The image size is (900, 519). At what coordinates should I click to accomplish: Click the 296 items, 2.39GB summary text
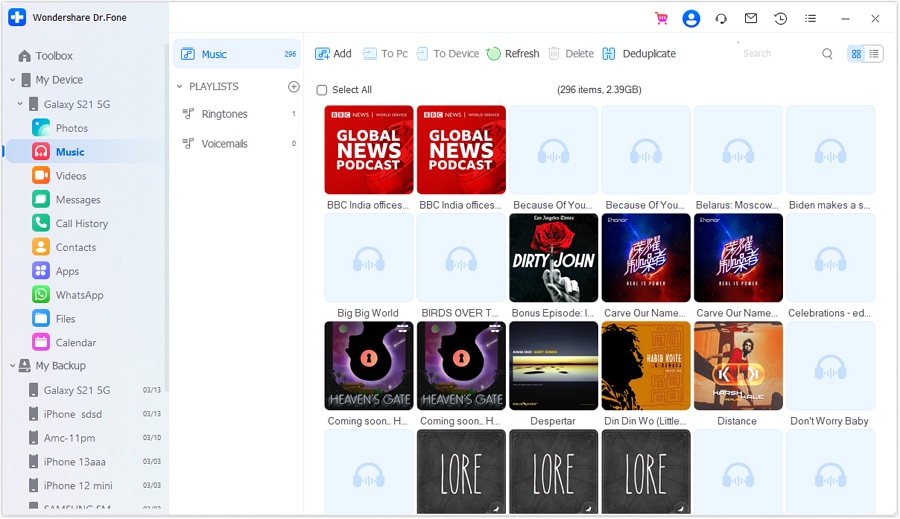pyautogui.click(x=599, y=90)
